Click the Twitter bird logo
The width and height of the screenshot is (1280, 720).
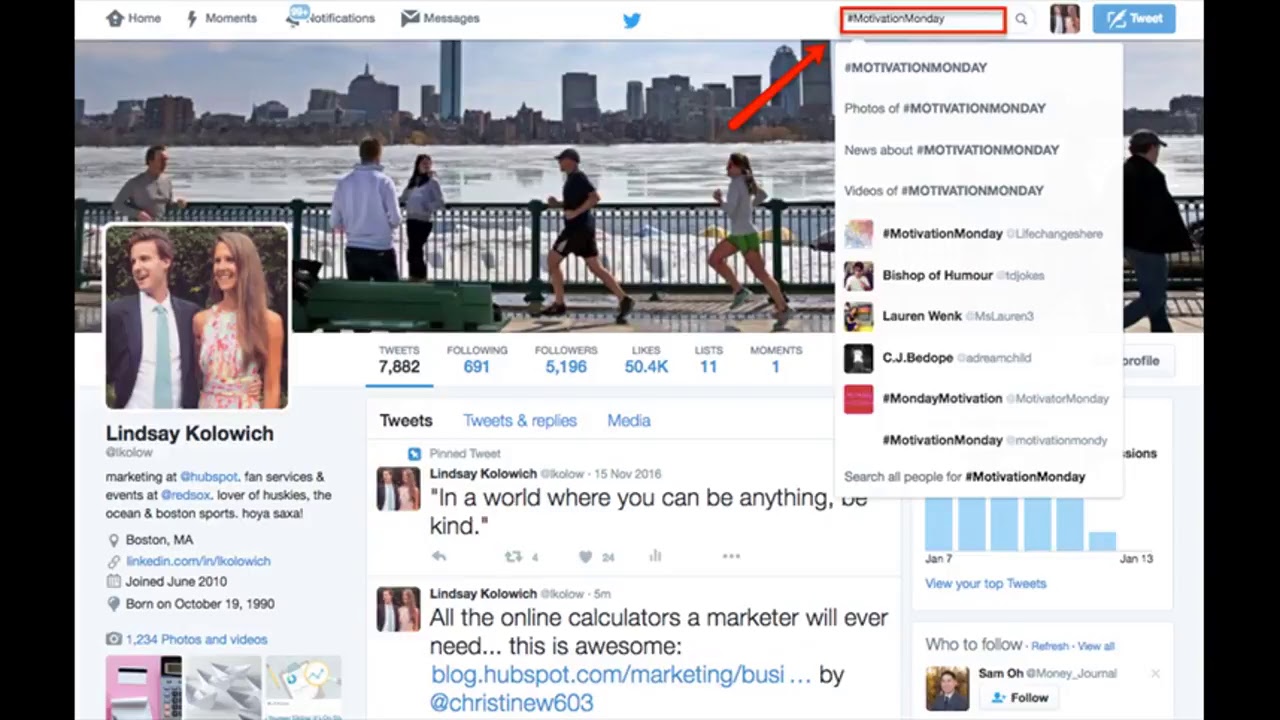[x=632, y=19]
